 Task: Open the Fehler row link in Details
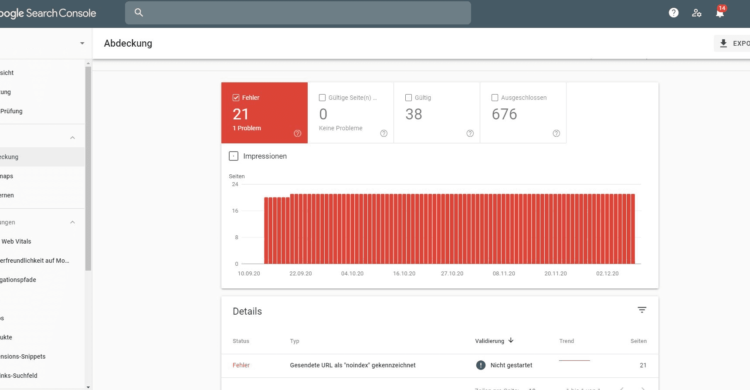241,365
